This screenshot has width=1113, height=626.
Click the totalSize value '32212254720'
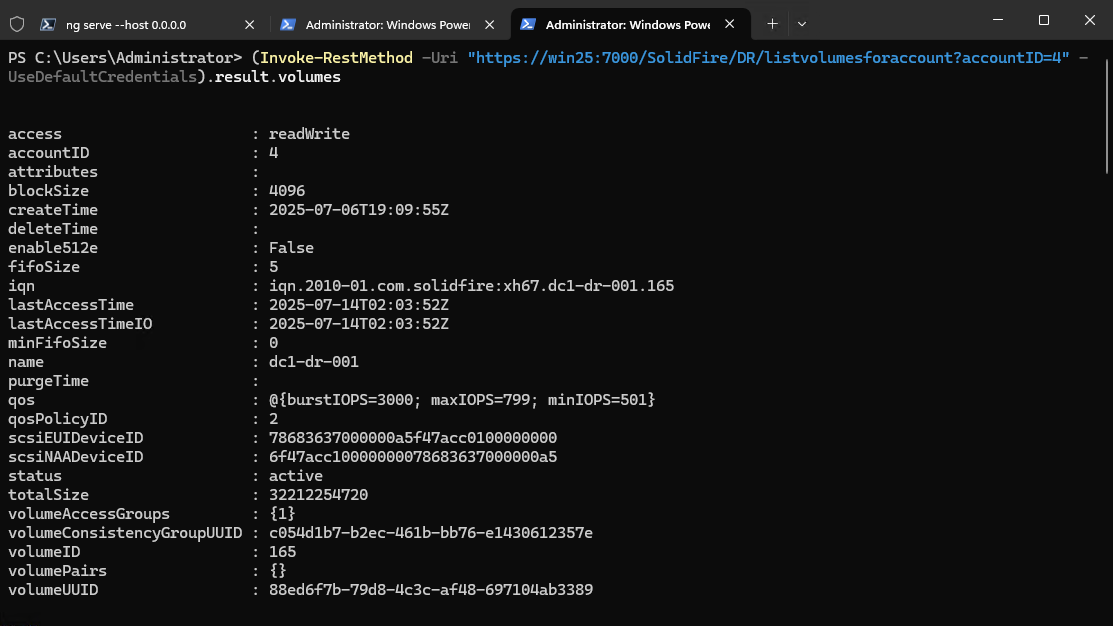coord(318,495)
